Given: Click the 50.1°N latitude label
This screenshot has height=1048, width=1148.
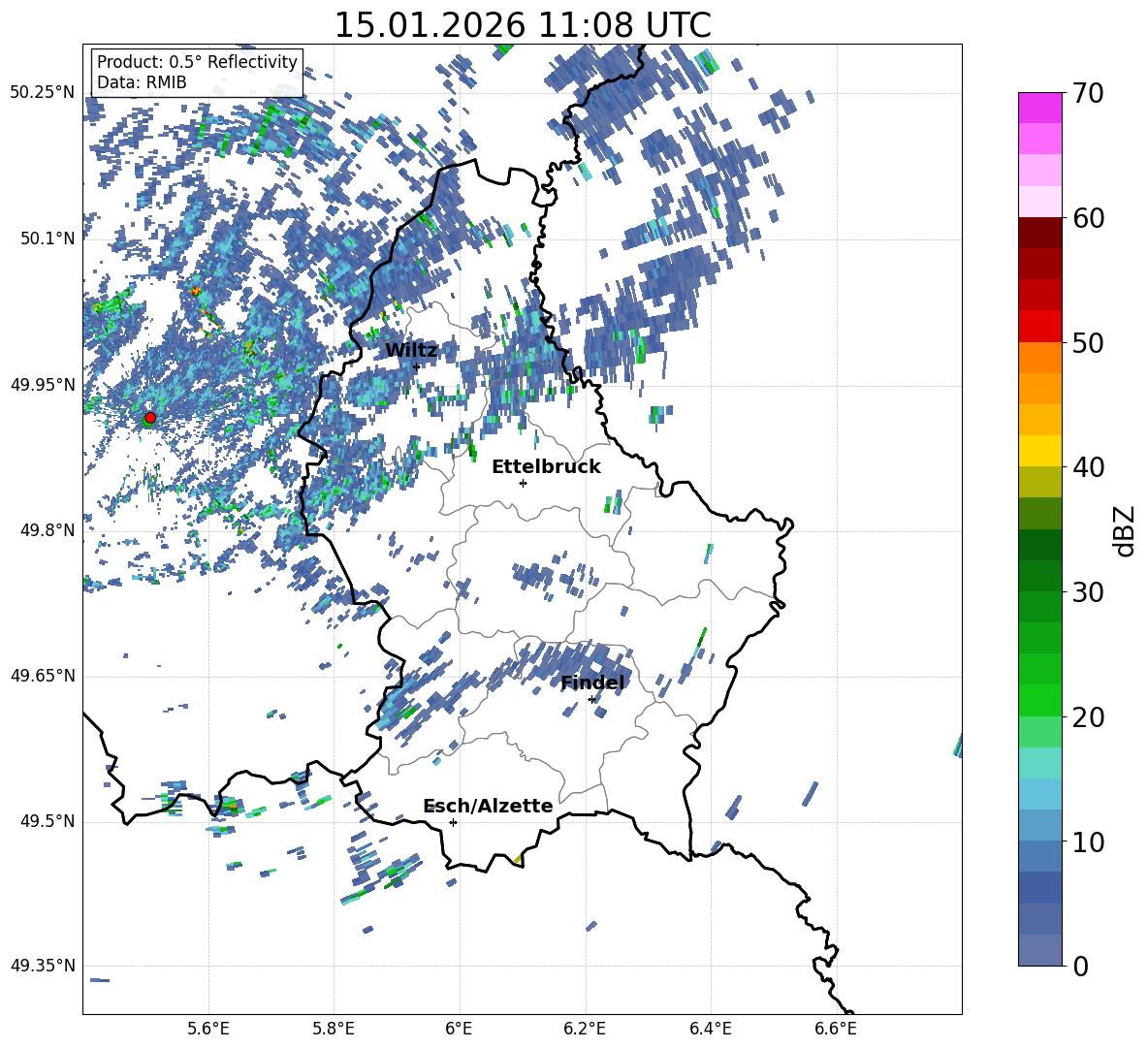Looking at the screenshot, I should (x=48, y=238).
